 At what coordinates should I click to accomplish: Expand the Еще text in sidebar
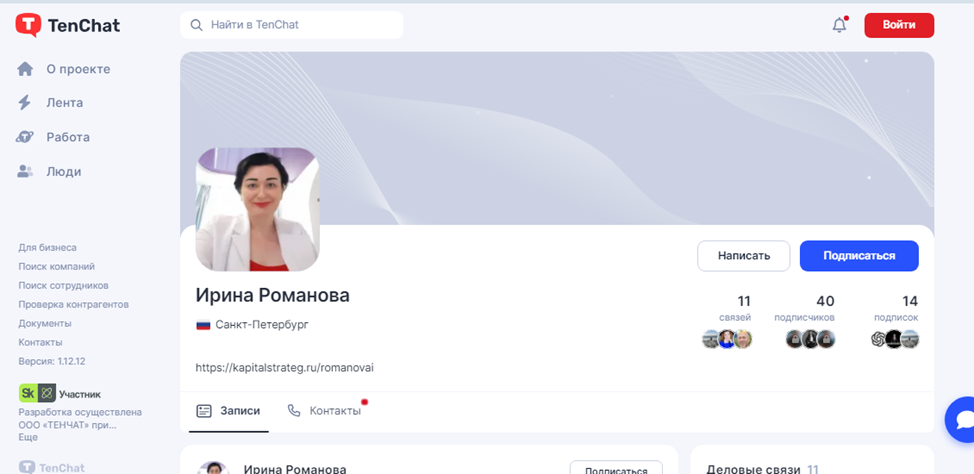[28, 437]
